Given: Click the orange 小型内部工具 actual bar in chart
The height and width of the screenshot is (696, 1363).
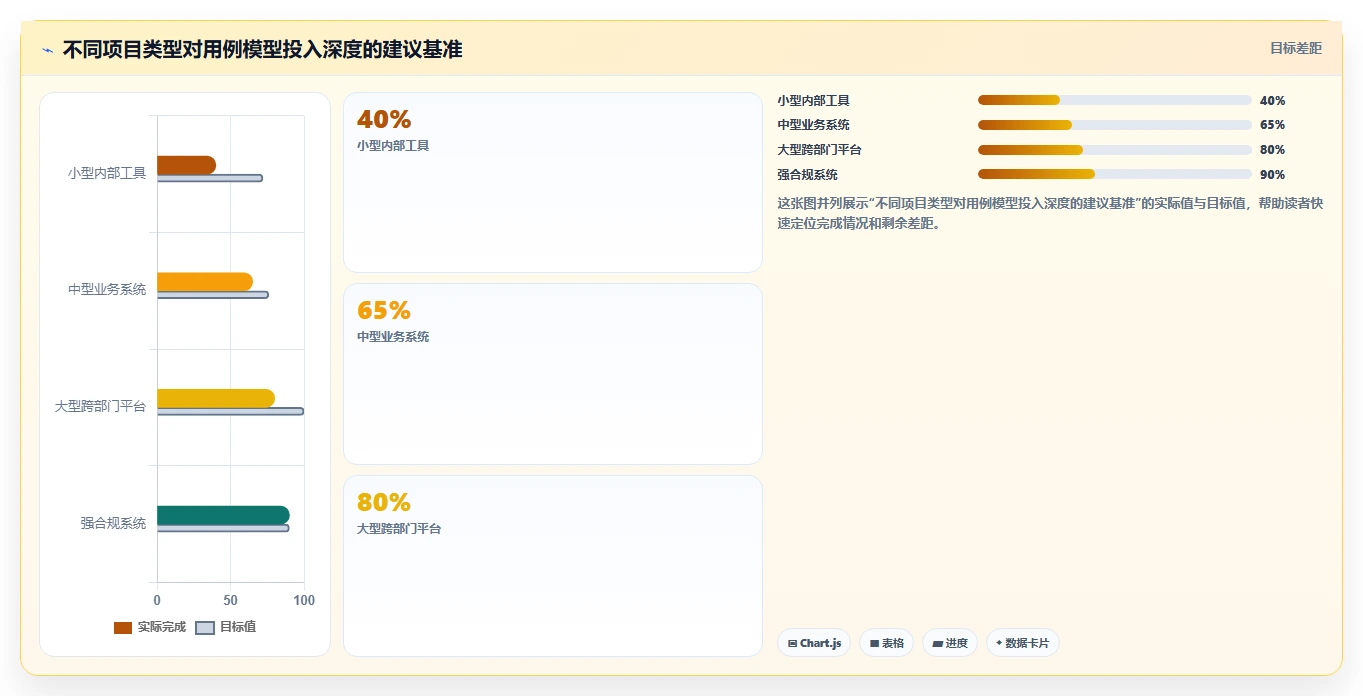Looking at the screenshot, I should (x=186, y=165).
